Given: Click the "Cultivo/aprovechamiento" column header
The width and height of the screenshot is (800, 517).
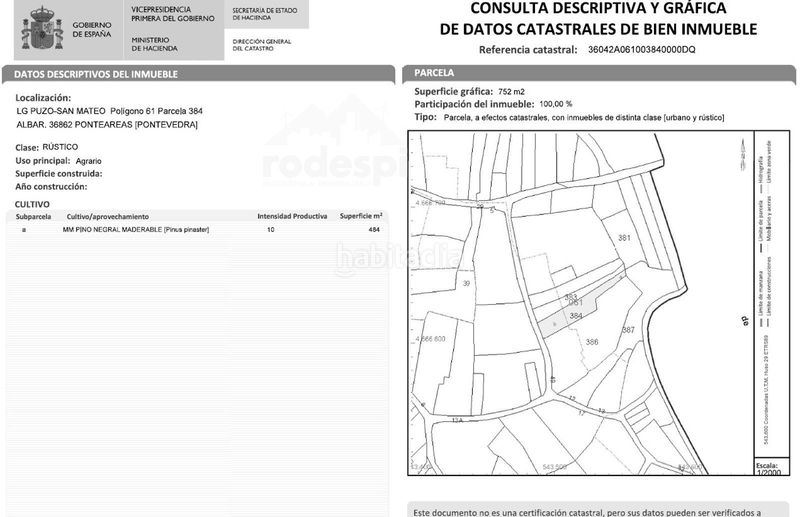Looking at the screenshot, I should [x=108, y=217].
